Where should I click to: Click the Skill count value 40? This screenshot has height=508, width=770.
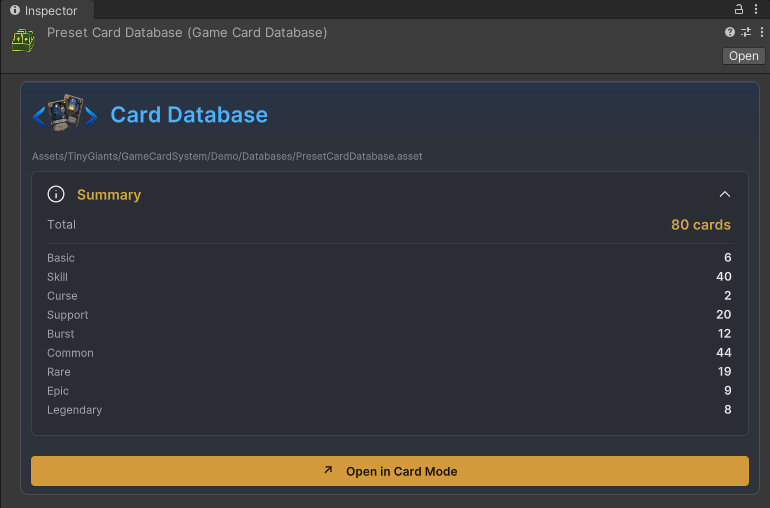[x=724, y=277]
